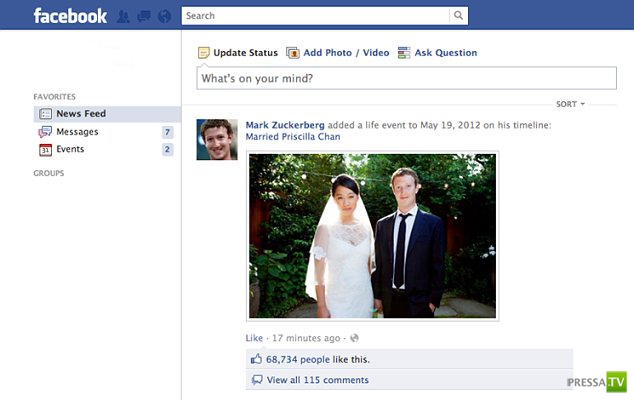Select the Ask Question tab
The width and height of the screenshot is (634, 400).
(438, 53)
